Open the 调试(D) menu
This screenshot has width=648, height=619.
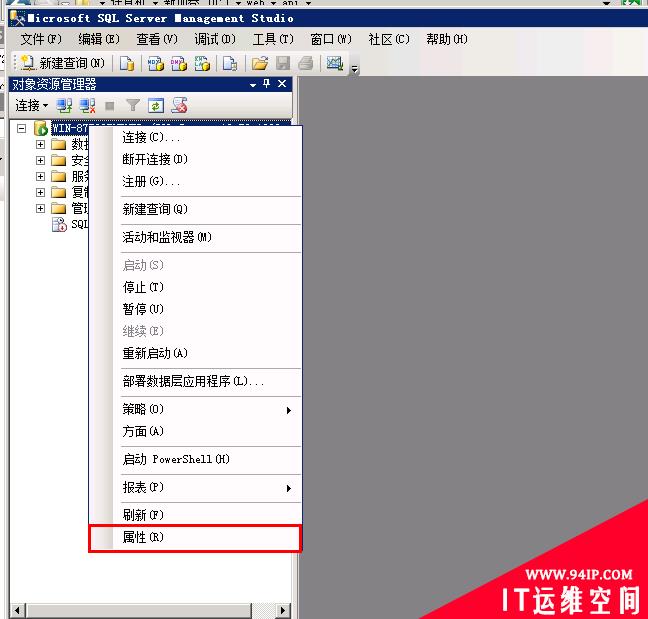(x=215, y=40)
